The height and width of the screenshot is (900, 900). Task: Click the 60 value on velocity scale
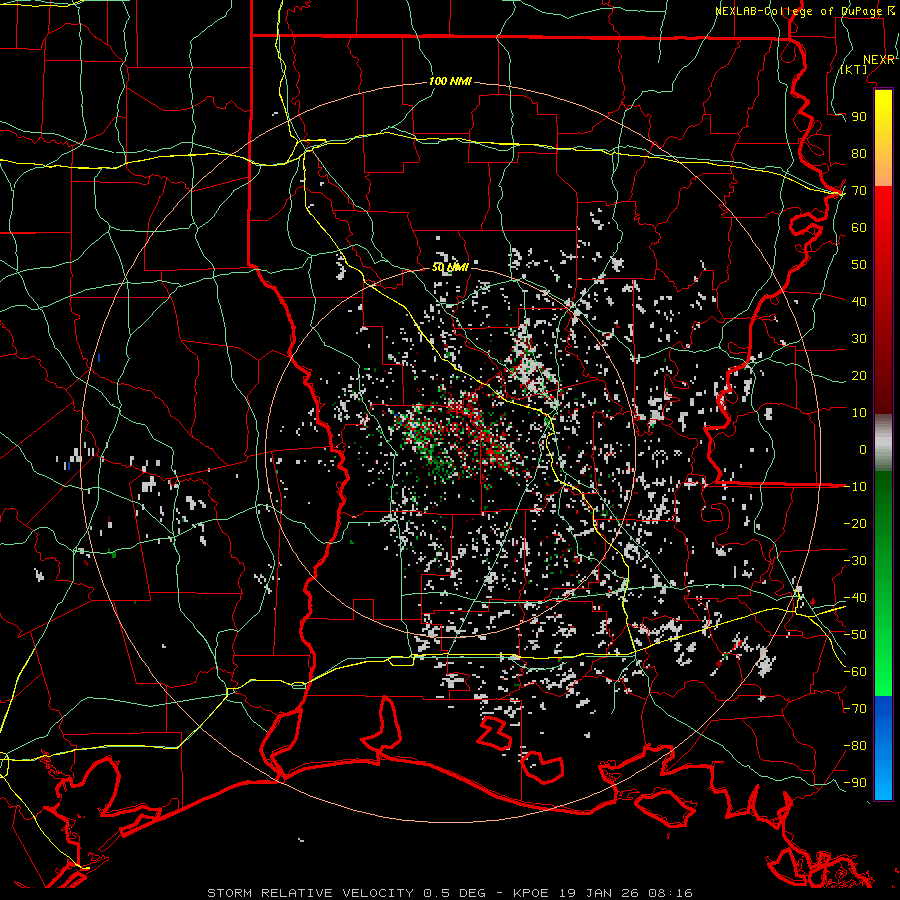(859, 228)
